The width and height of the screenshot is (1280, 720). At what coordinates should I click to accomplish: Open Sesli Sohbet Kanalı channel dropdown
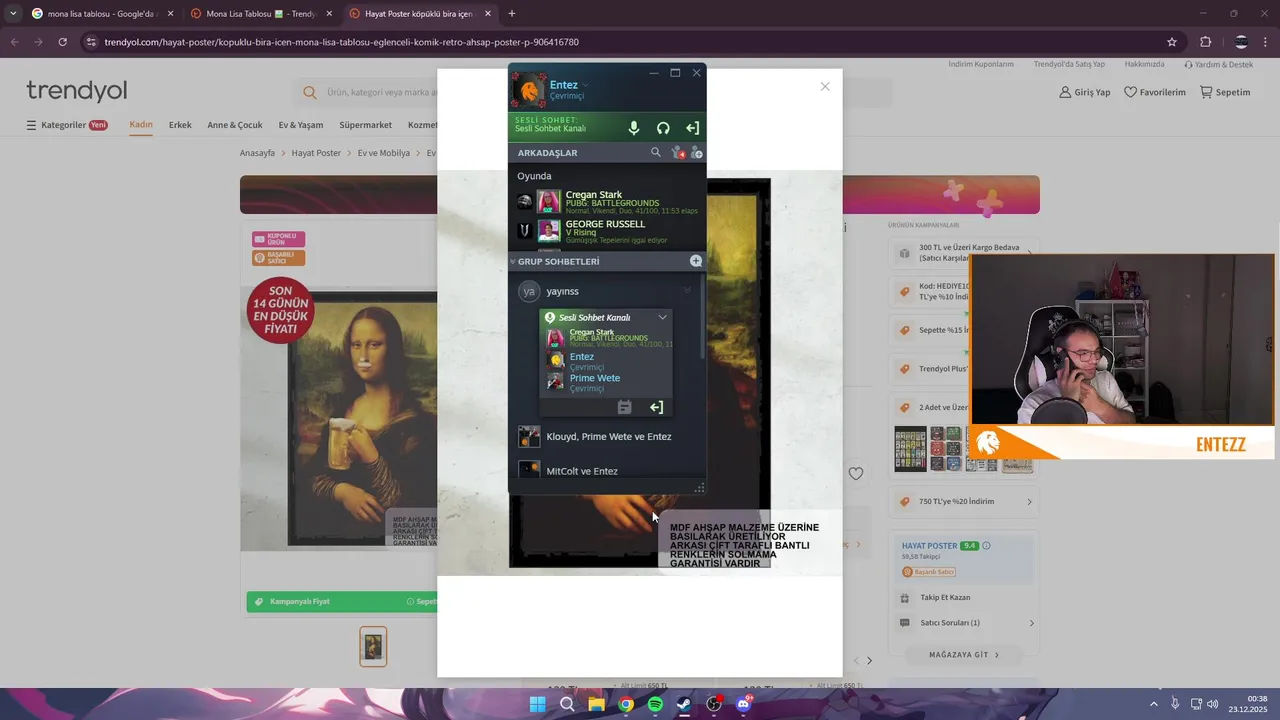point(662,317)
